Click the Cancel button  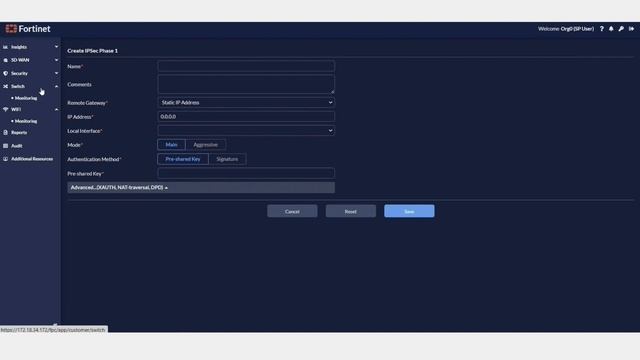click(292, 211)
